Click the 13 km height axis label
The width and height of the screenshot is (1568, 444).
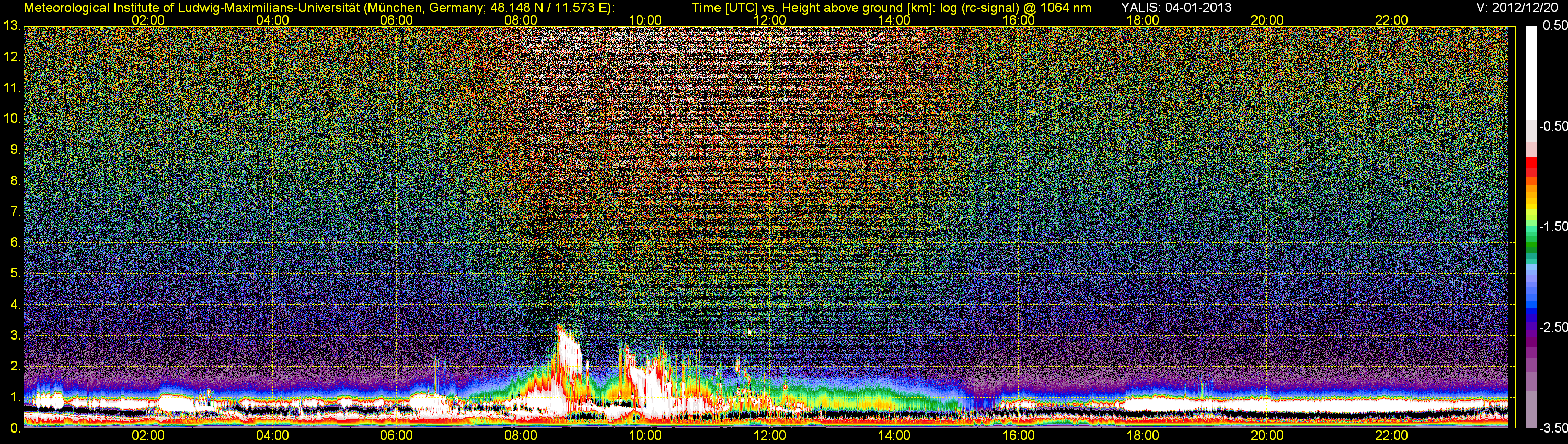pyautogui.click(x=11, y=26)
